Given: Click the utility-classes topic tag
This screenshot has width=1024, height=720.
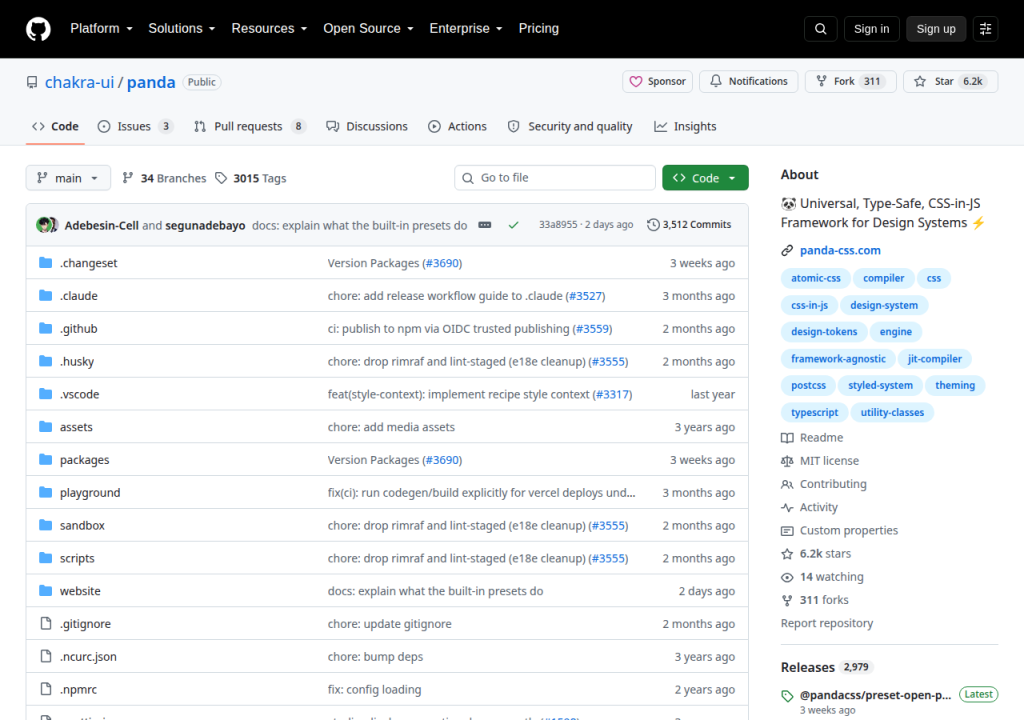Looking at the screenshot, I should tap(892, 412).
